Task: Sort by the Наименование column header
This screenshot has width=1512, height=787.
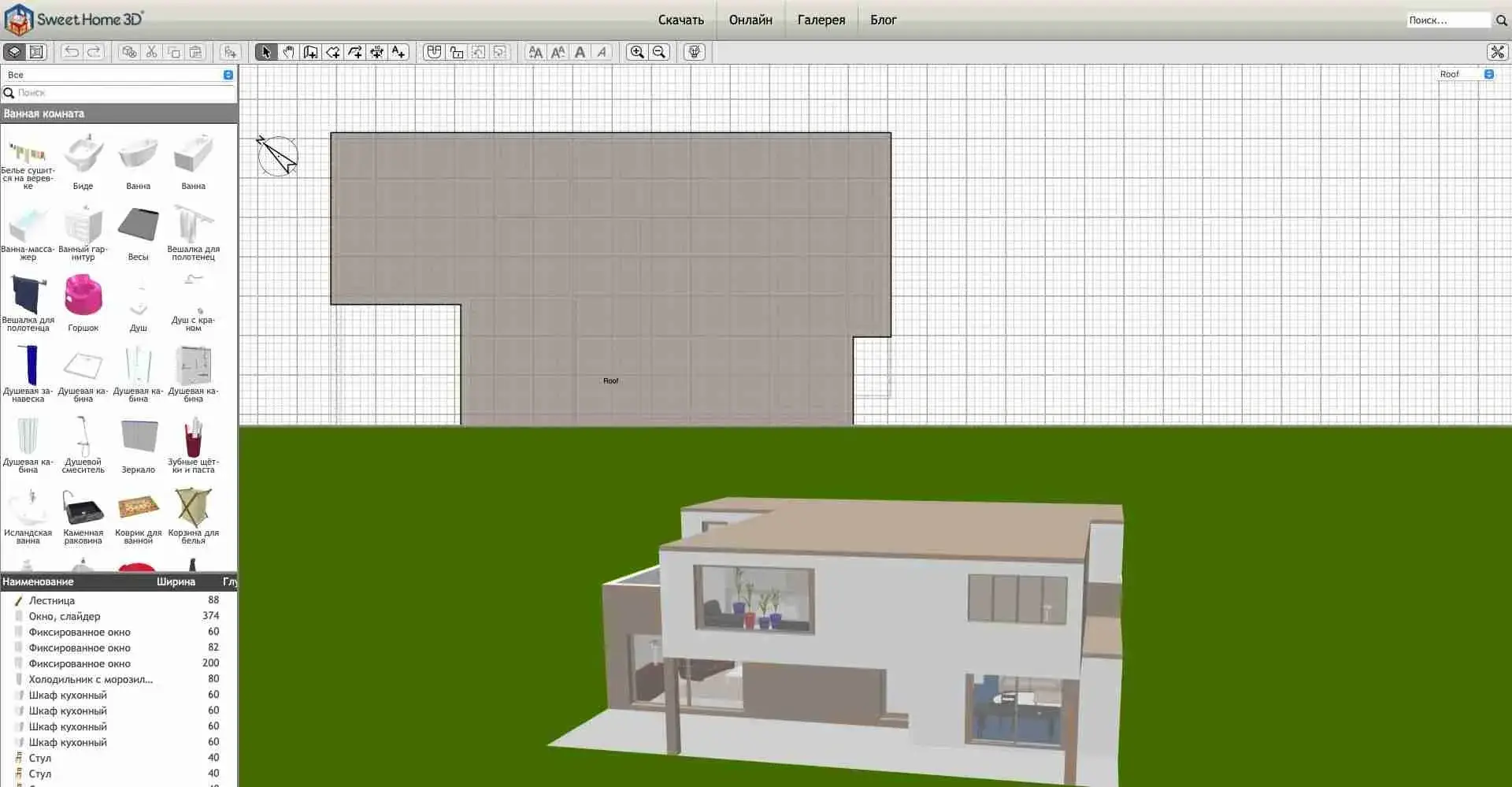Action: click(38, 582)
